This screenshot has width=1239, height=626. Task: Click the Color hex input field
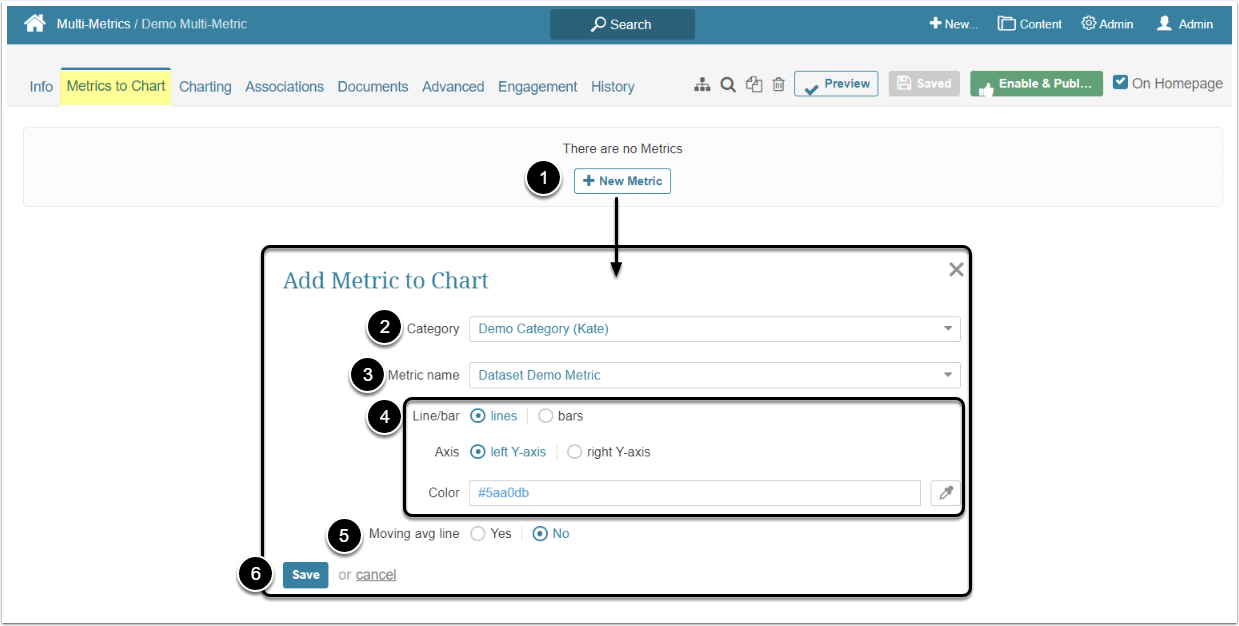694,493
